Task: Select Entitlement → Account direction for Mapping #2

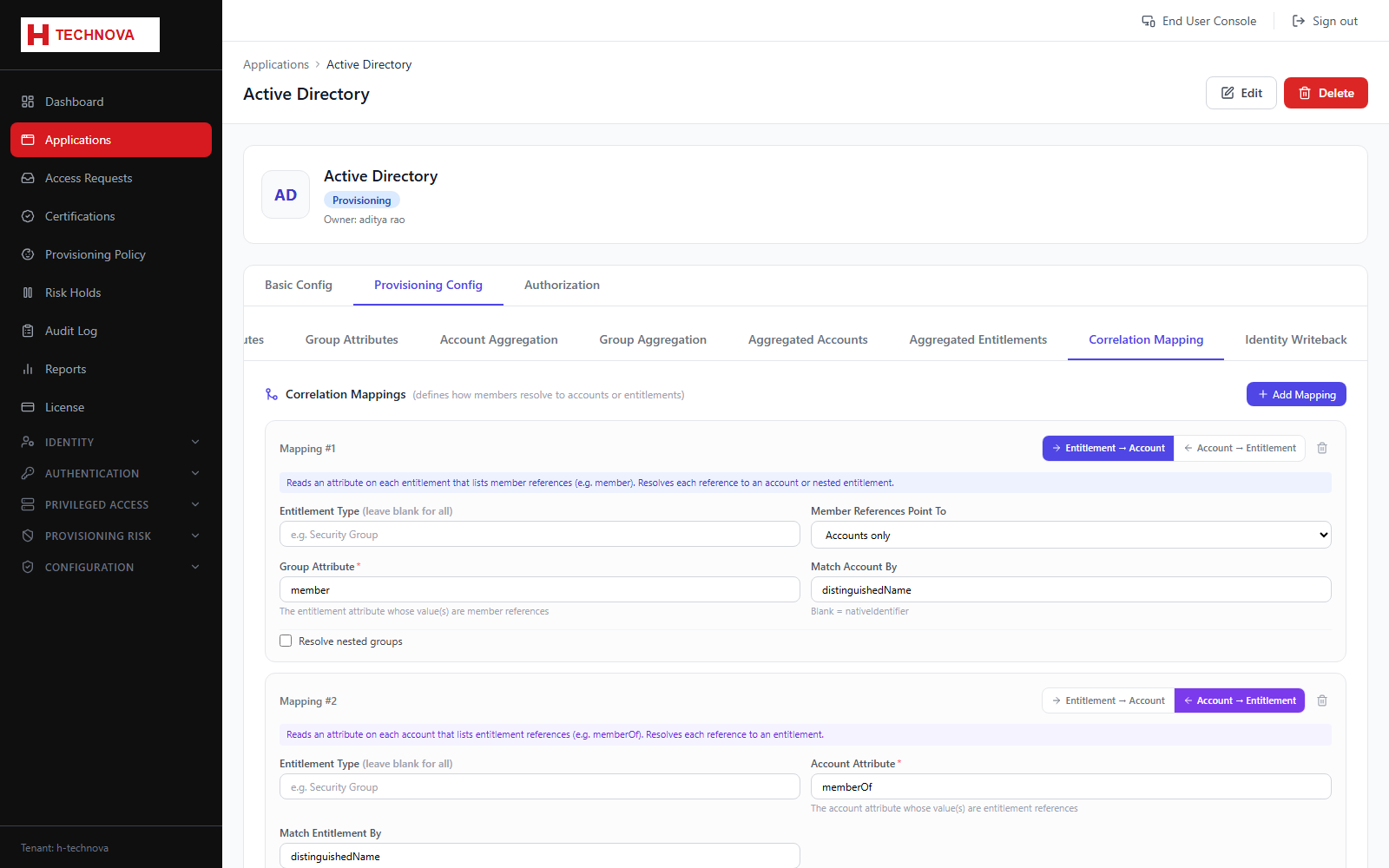Action: [x=1108, y=700]
